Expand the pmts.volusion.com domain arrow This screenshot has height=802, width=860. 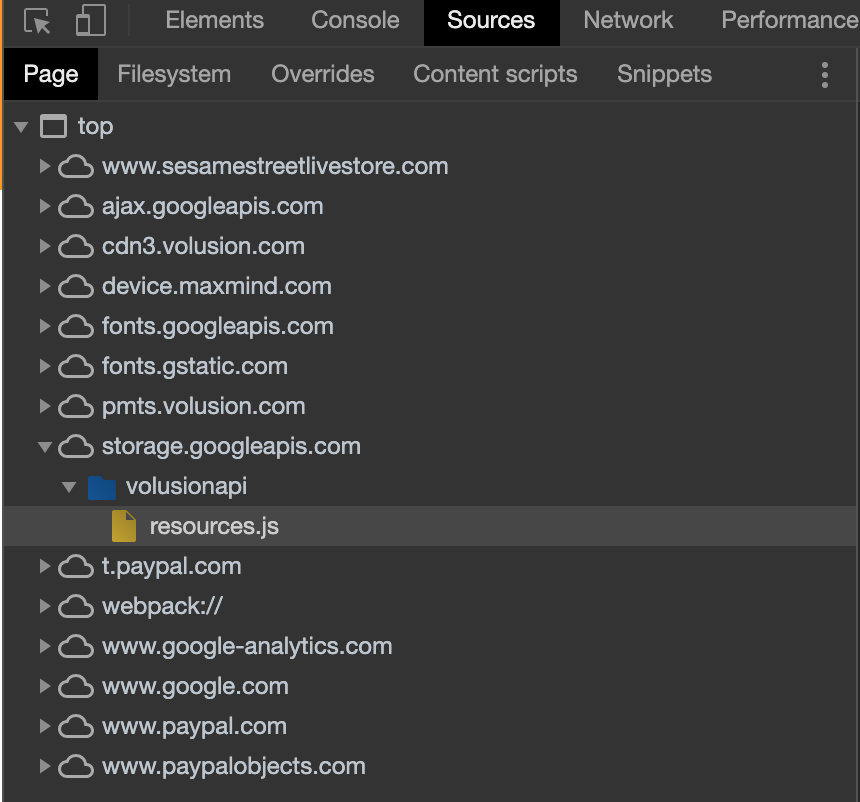[45, 406]
